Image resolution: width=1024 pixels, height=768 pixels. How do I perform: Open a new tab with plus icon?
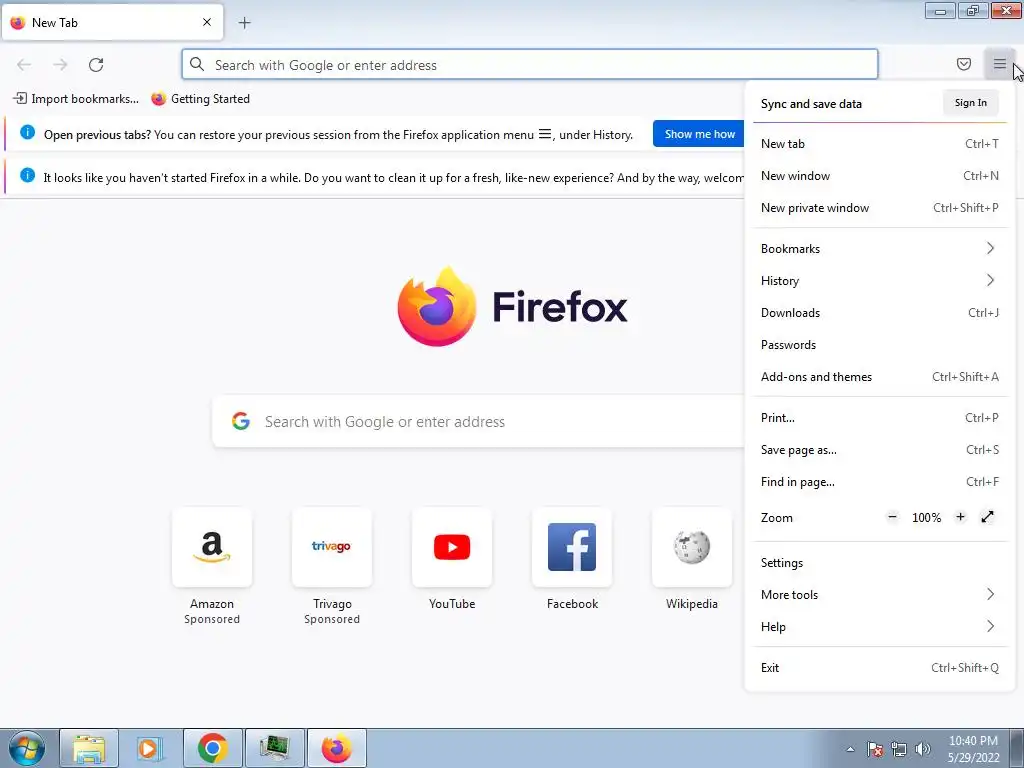[x=244, y=23]
